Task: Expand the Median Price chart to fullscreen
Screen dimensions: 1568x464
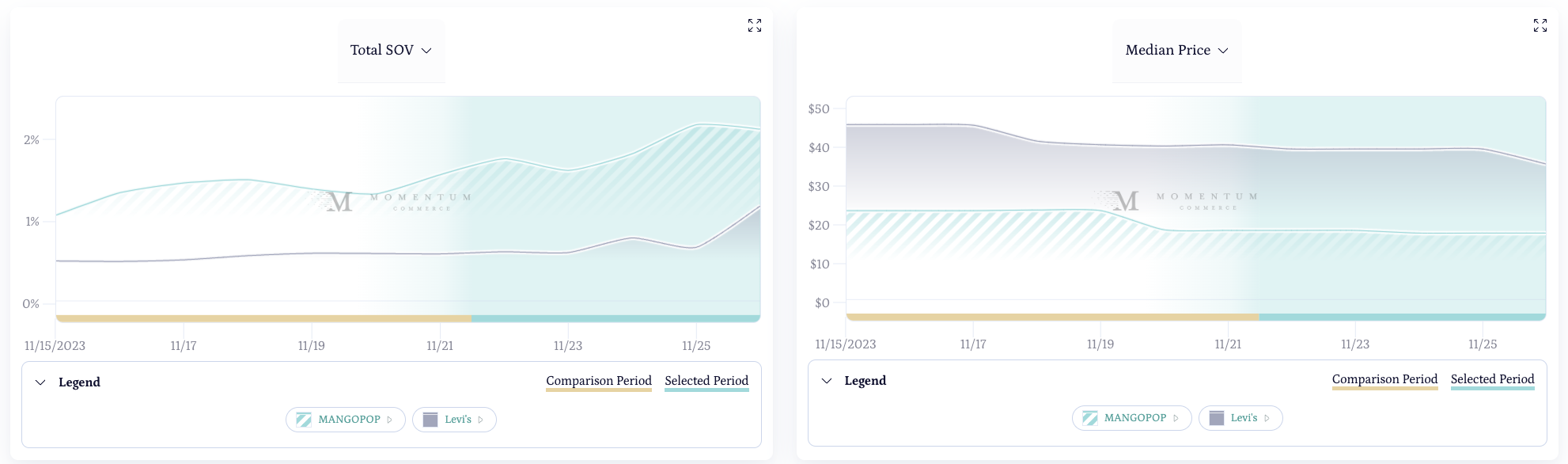Action: click(x=1540, y=25)
